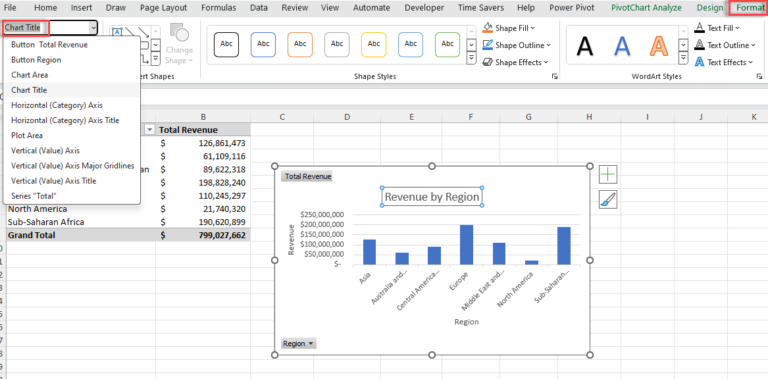Select column F header
768x379 pixels.
pyautogui.click(x=470, y=117)
